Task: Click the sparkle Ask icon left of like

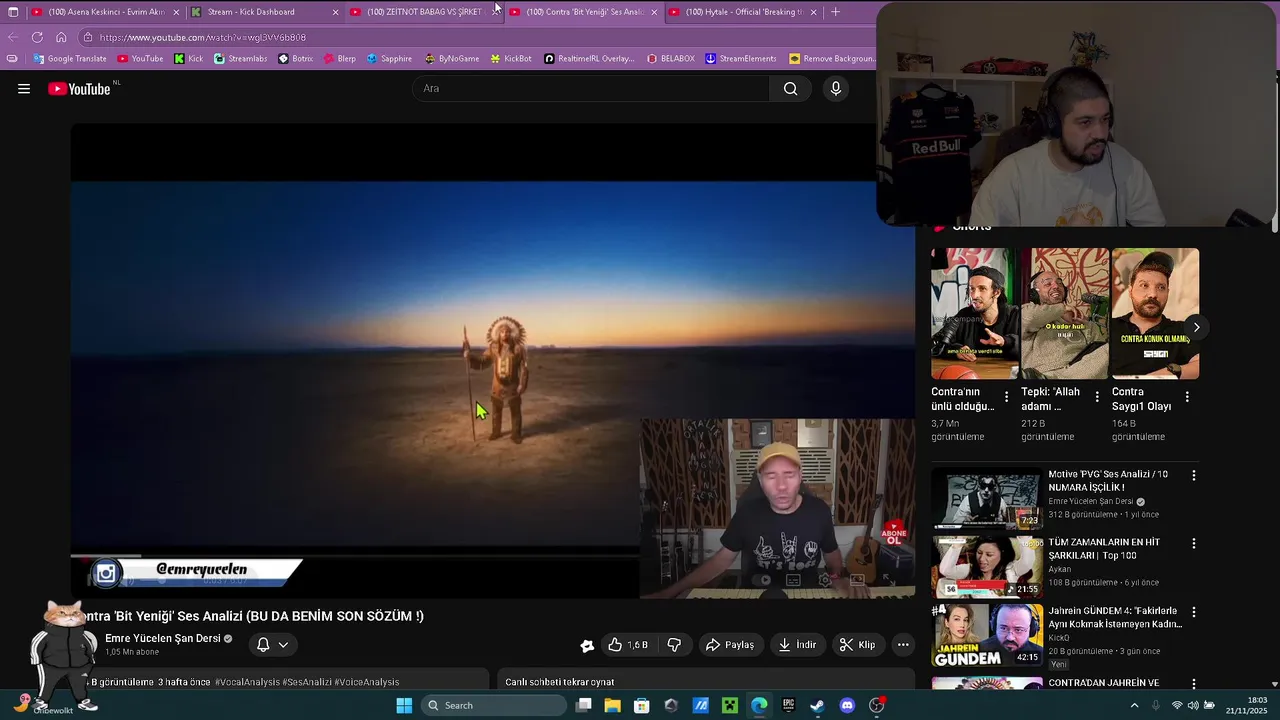Action: point(587,646)
